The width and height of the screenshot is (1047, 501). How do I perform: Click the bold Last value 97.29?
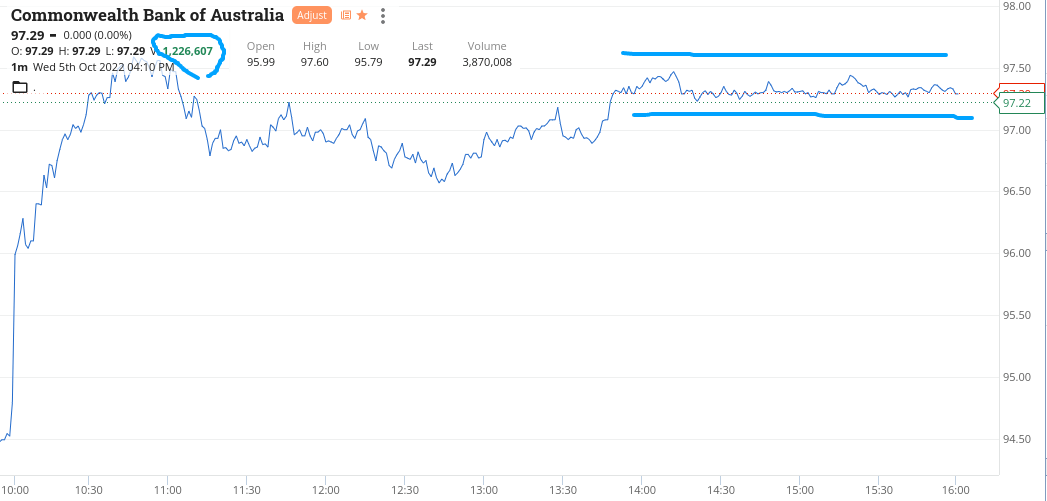422,62
